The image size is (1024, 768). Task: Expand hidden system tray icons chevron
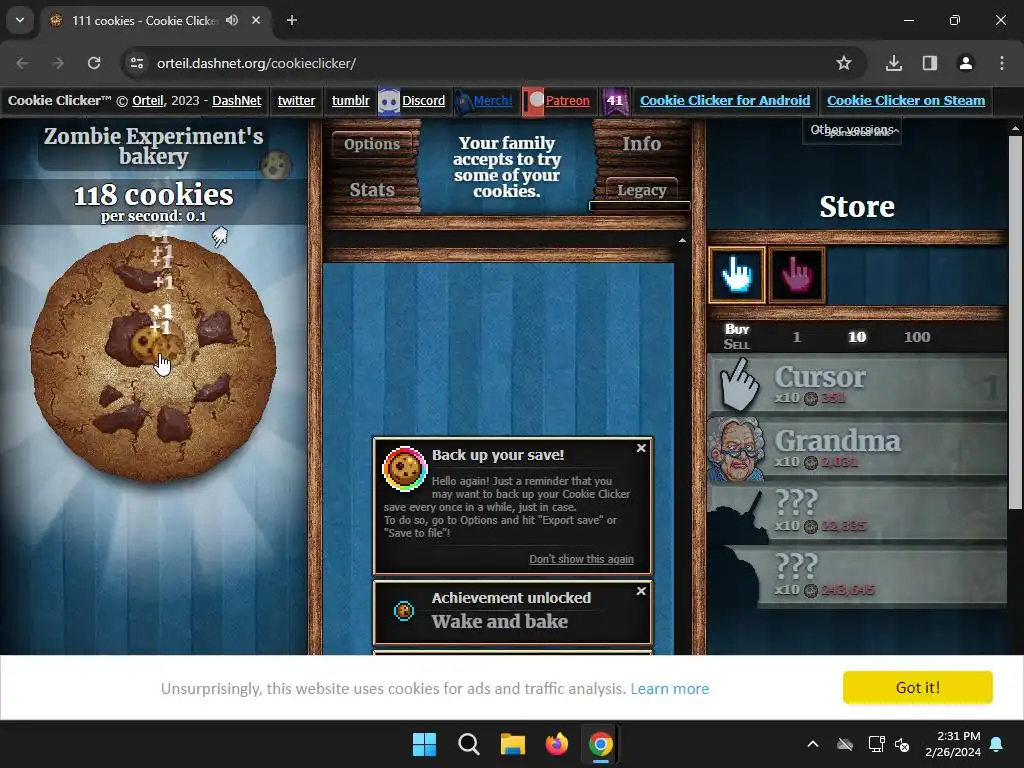813,744
